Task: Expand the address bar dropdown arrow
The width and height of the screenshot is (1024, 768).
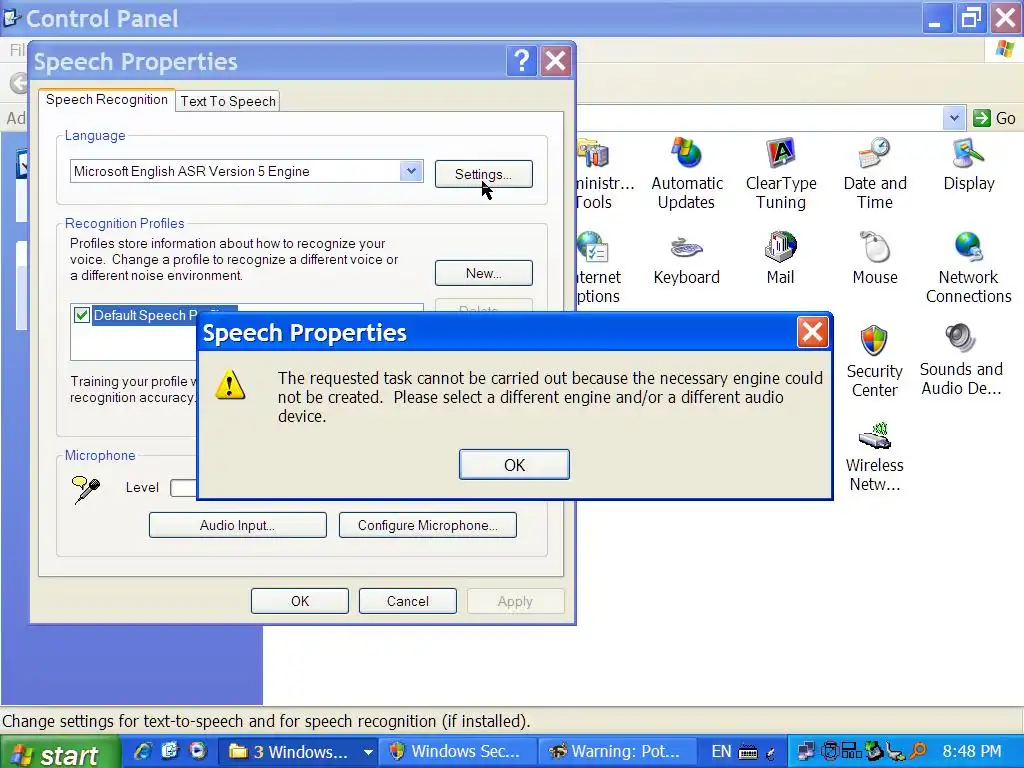Action: pos(954,118)
